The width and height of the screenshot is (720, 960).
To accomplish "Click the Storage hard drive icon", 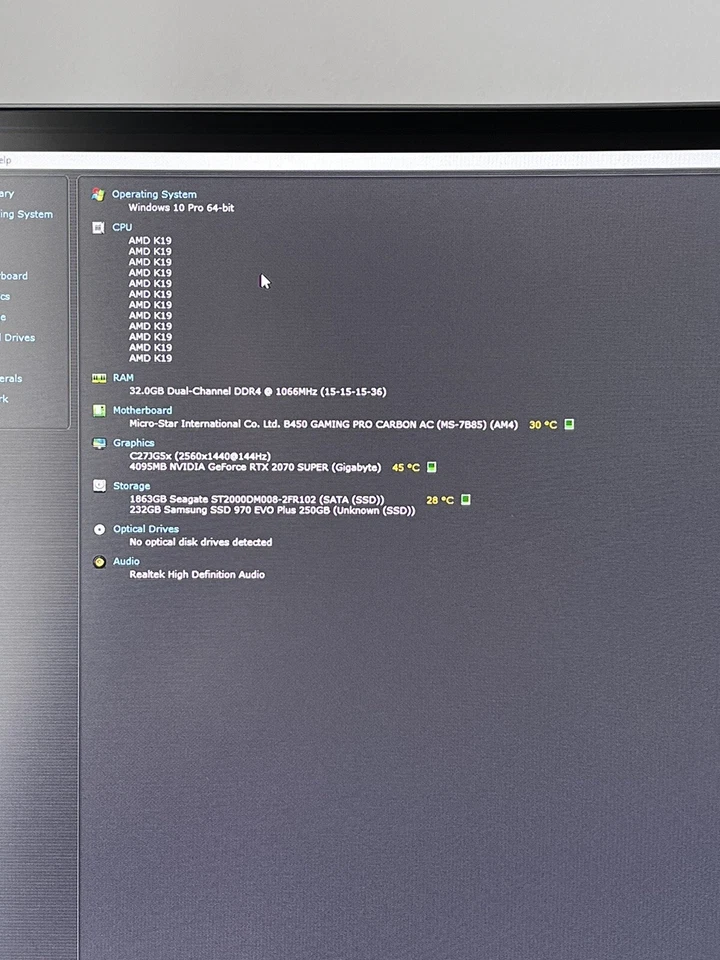I will 99,486.
